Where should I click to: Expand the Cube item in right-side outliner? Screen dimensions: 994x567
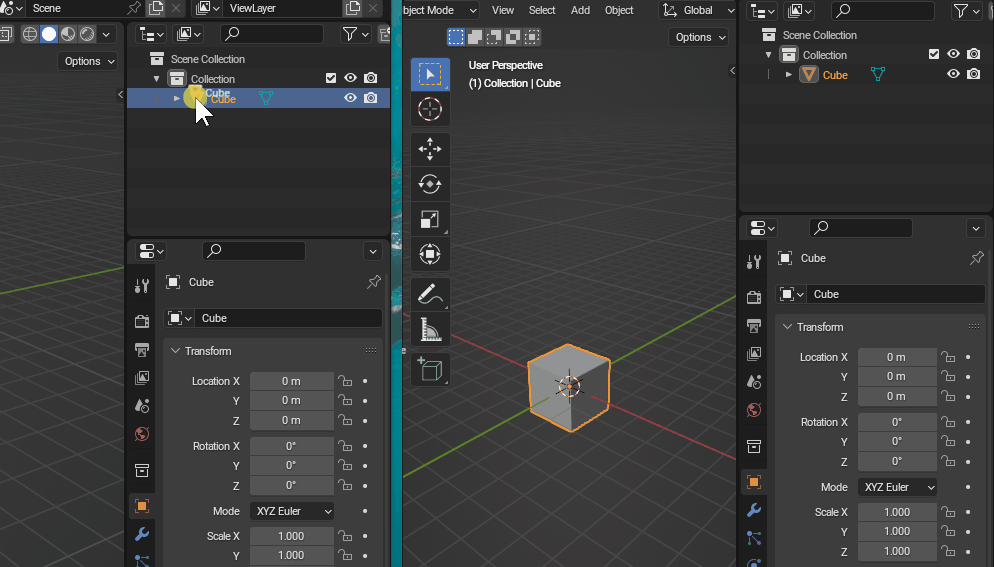tap(789, 75)
